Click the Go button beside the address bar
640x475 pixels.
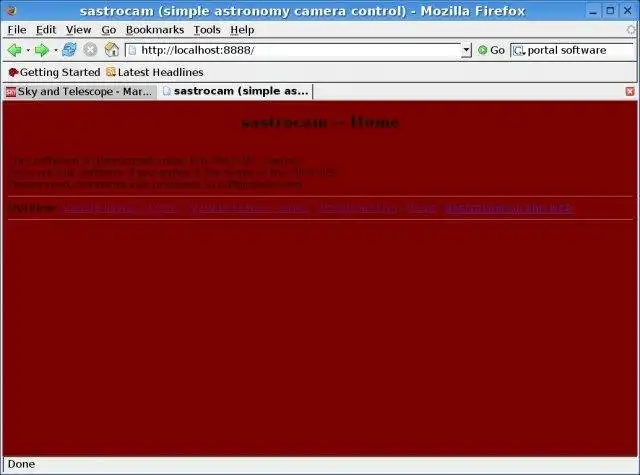click(x=491, y=50)
